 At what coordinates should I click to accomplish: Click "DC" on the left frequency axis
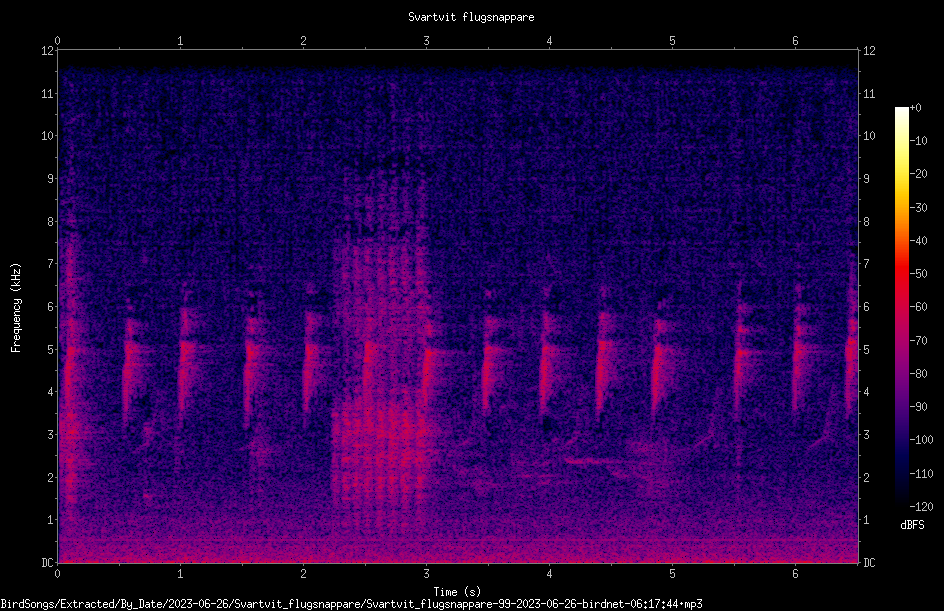point(47,563)
